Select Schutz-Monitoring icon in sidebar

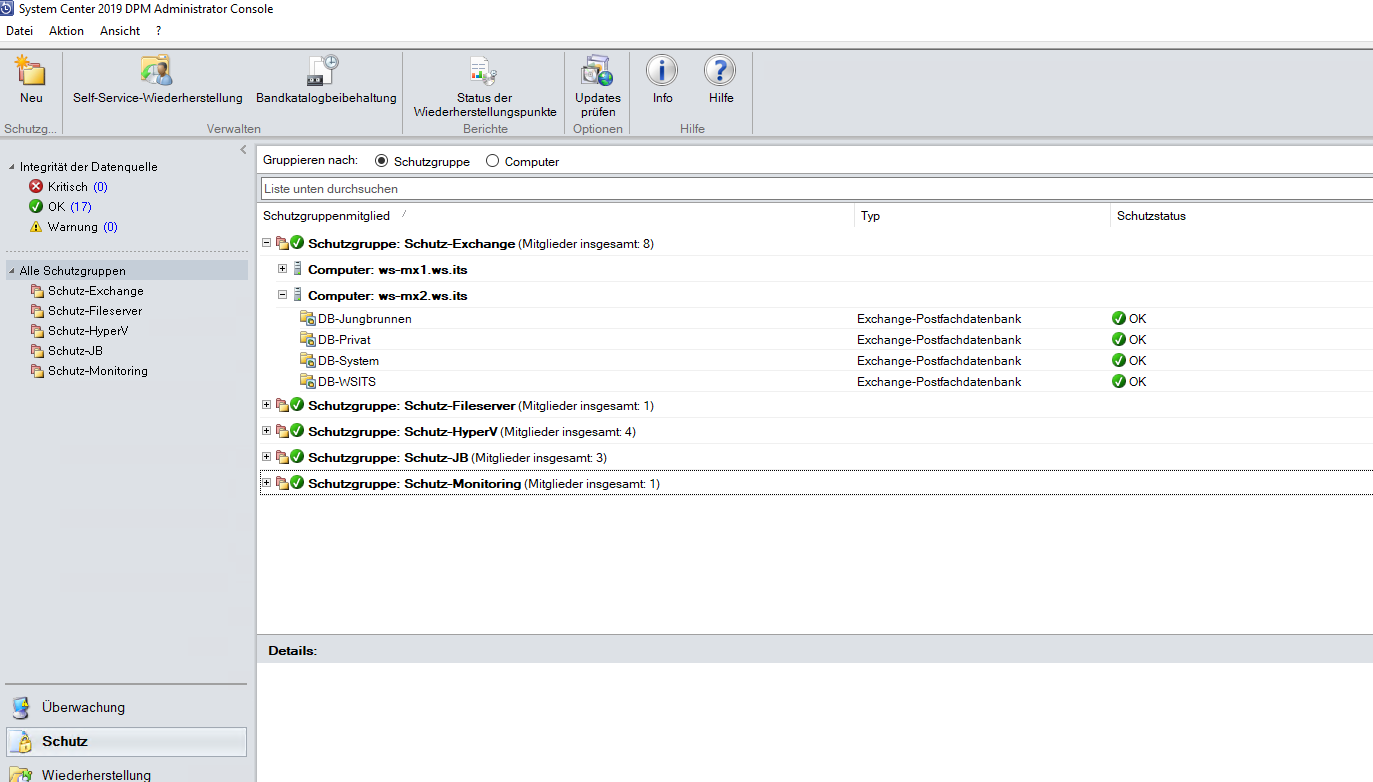[x=38, y=371]
